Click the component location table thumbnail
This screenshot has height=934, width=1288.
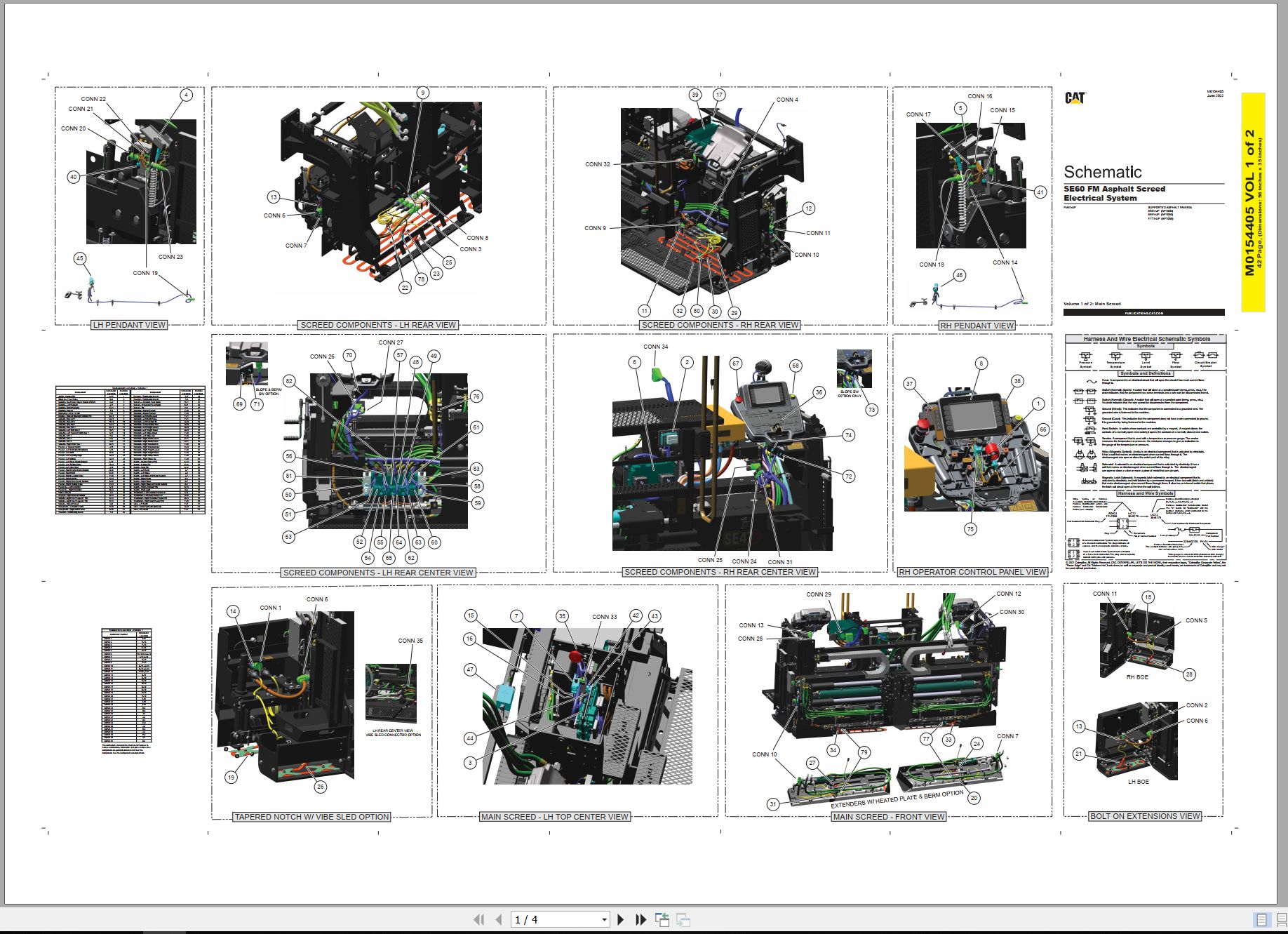click(x=130, y=451)
